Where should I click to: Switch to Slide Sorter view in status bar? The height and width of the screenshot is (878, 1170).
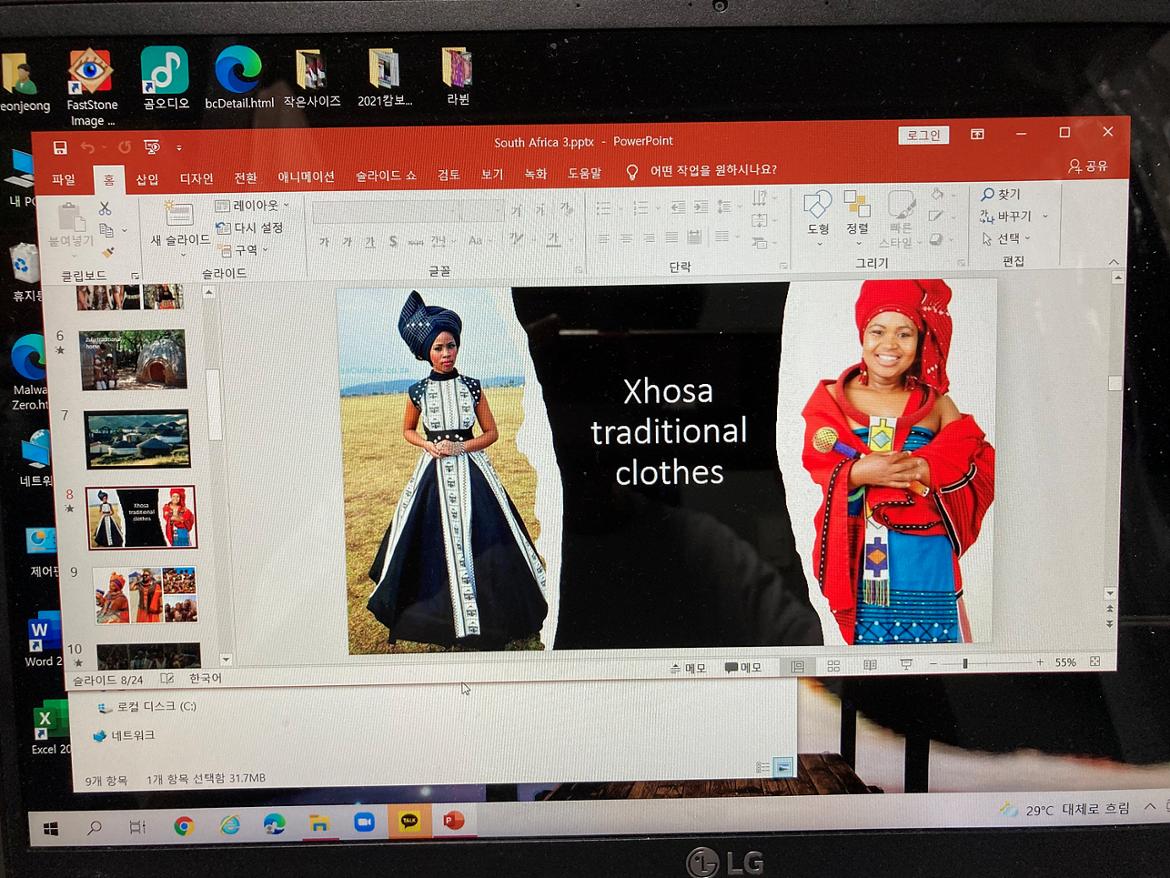(x=833, y=666)
